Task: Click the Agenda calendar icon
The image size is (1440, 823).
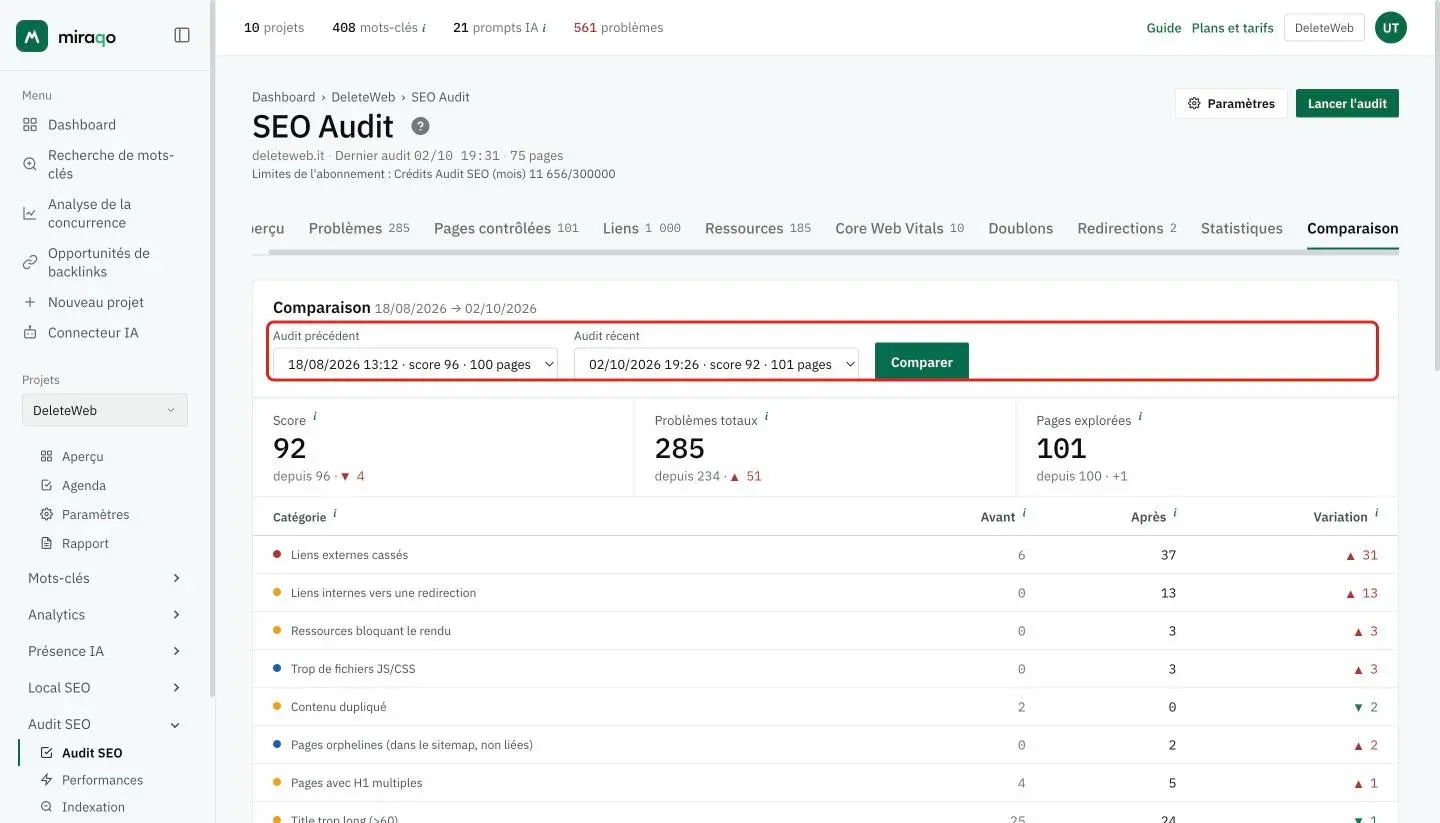Action: coord(46,485)
